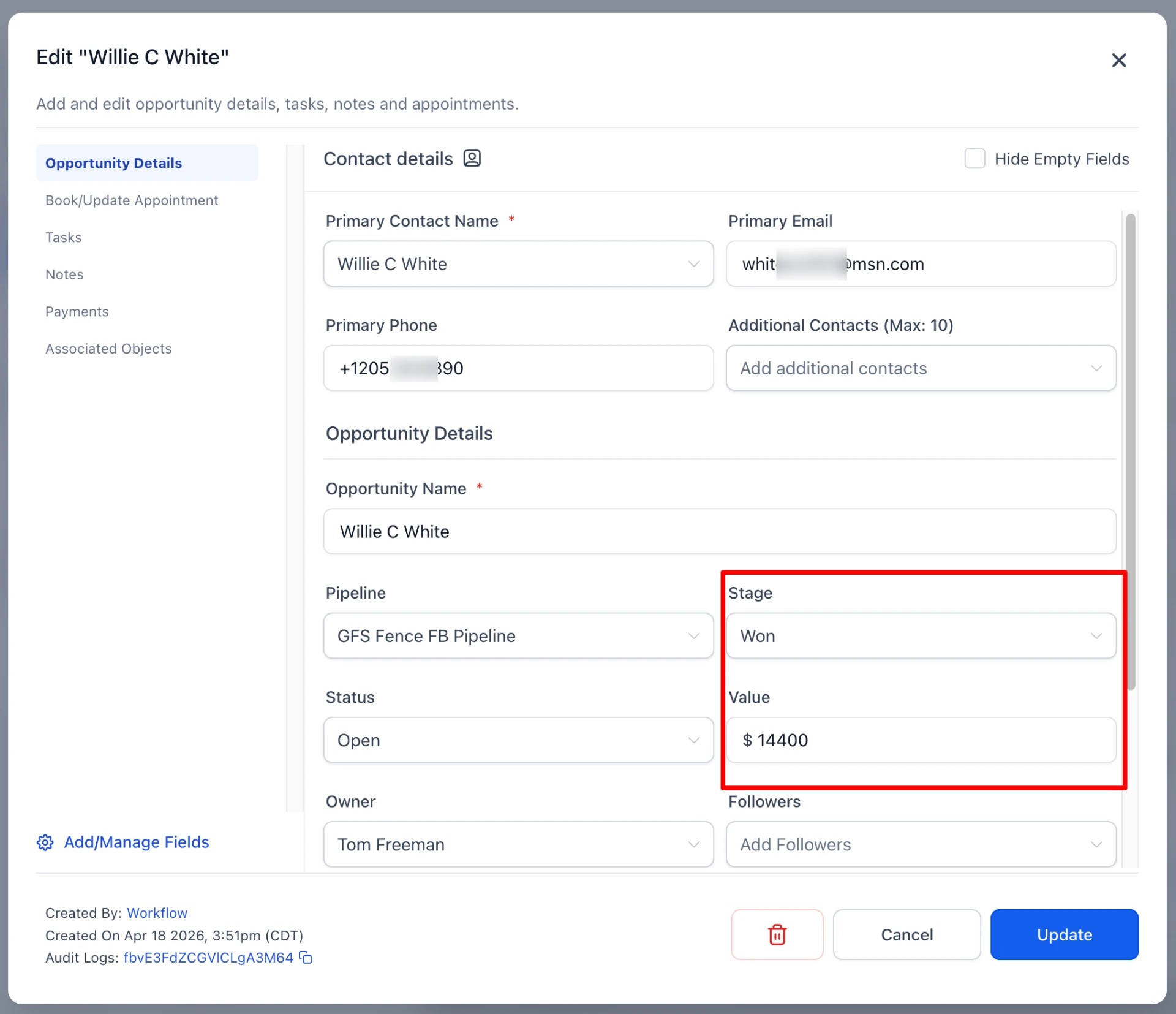The image size is (1176, 1014).
Task: Switch to Book/Update Appointment section
Action: coord(132,200)
